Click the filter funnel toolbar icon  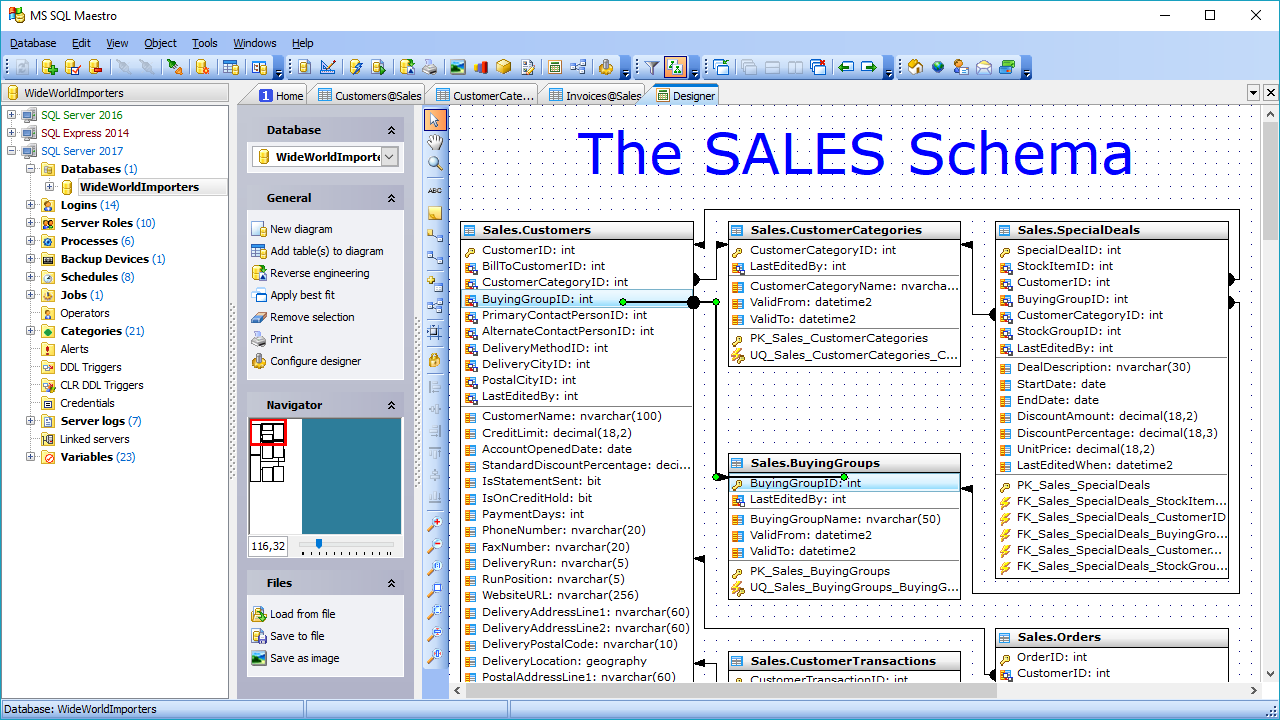(x=651, y=67)
